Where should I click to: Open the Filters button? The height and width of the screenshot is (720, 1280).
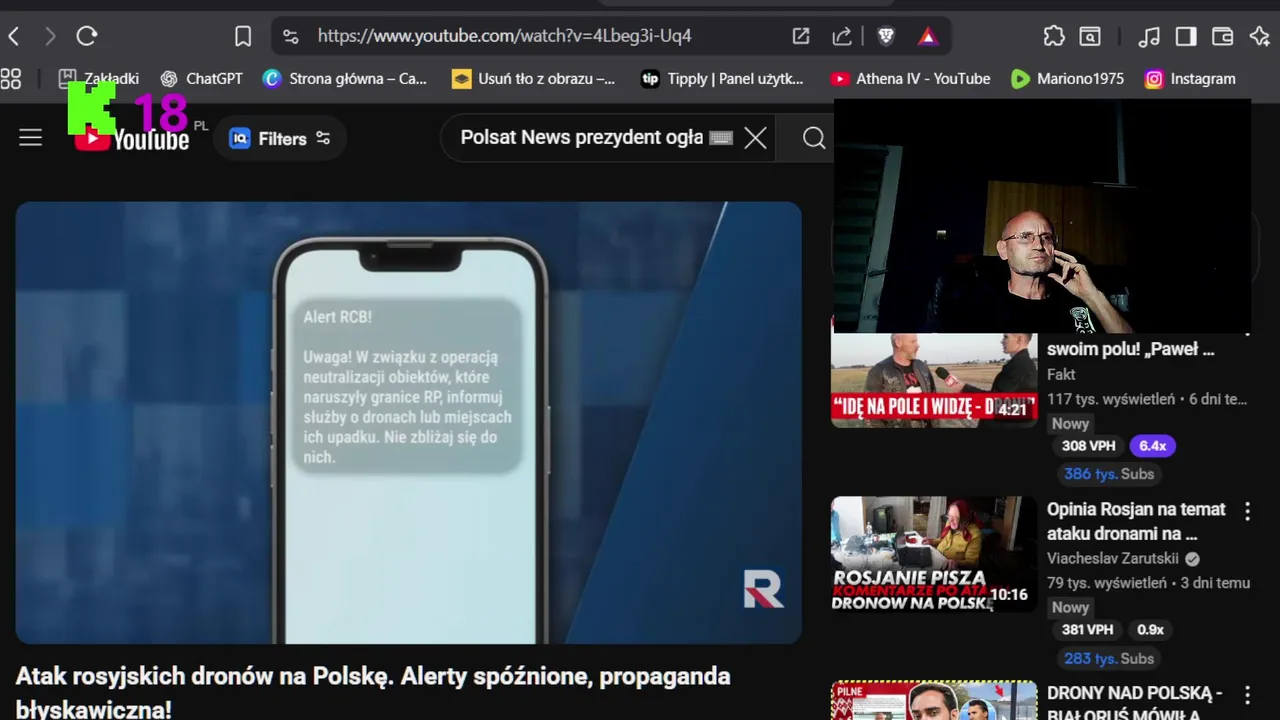[x=280, y=138]
